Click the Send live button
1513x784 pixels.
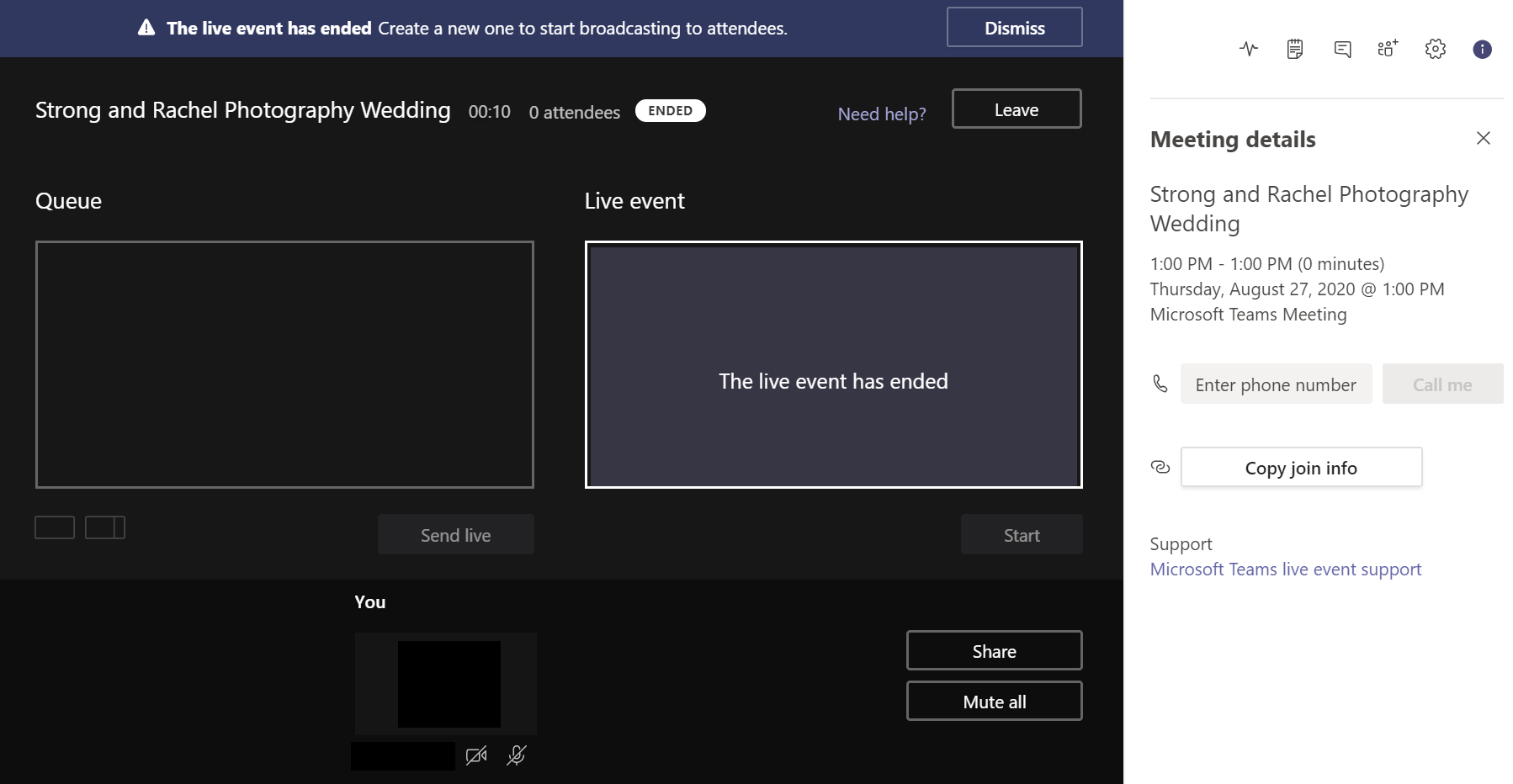(456, 535)
